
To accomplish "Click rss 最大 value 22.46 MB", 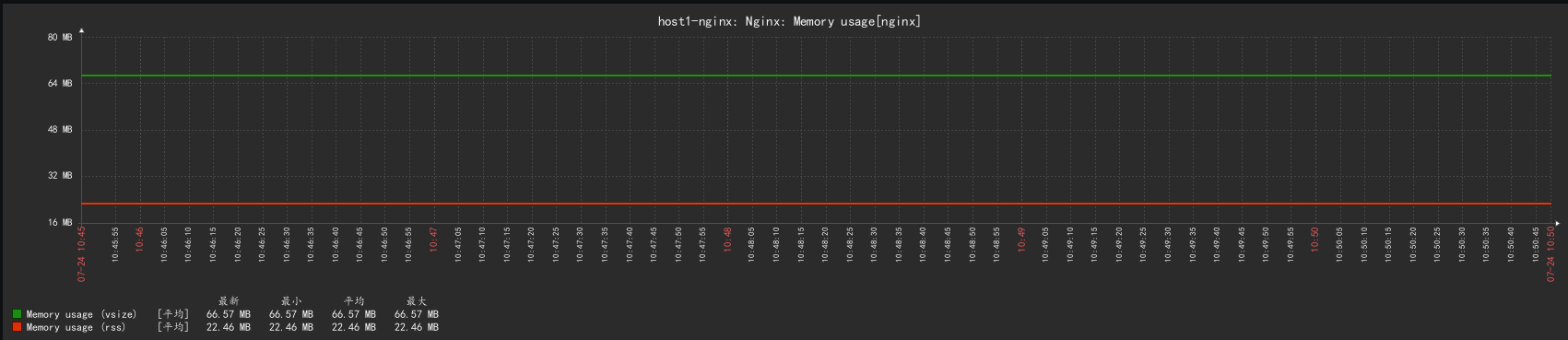I will 417,327.
